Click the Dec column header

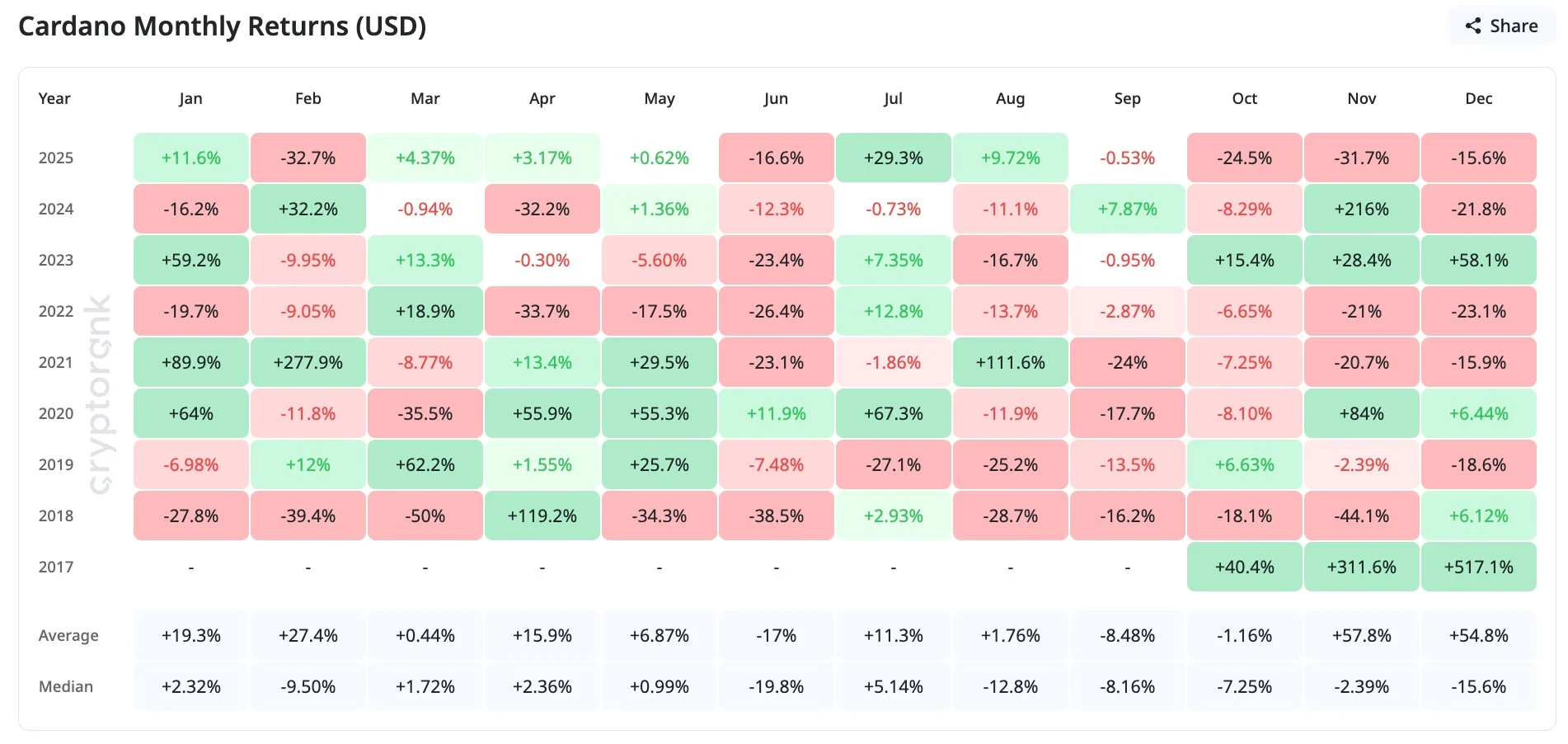point(1478,99)
